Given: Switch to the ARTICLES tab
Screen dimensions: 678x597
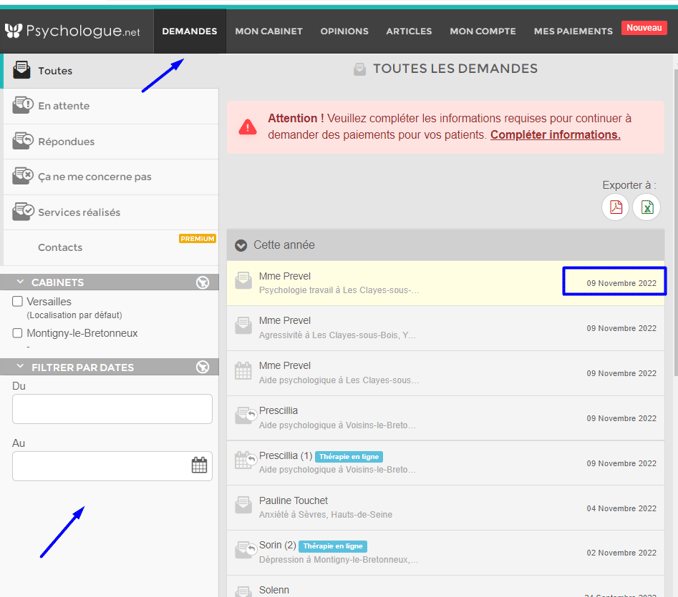Looking at the screenshot, I should click(409, 31).
